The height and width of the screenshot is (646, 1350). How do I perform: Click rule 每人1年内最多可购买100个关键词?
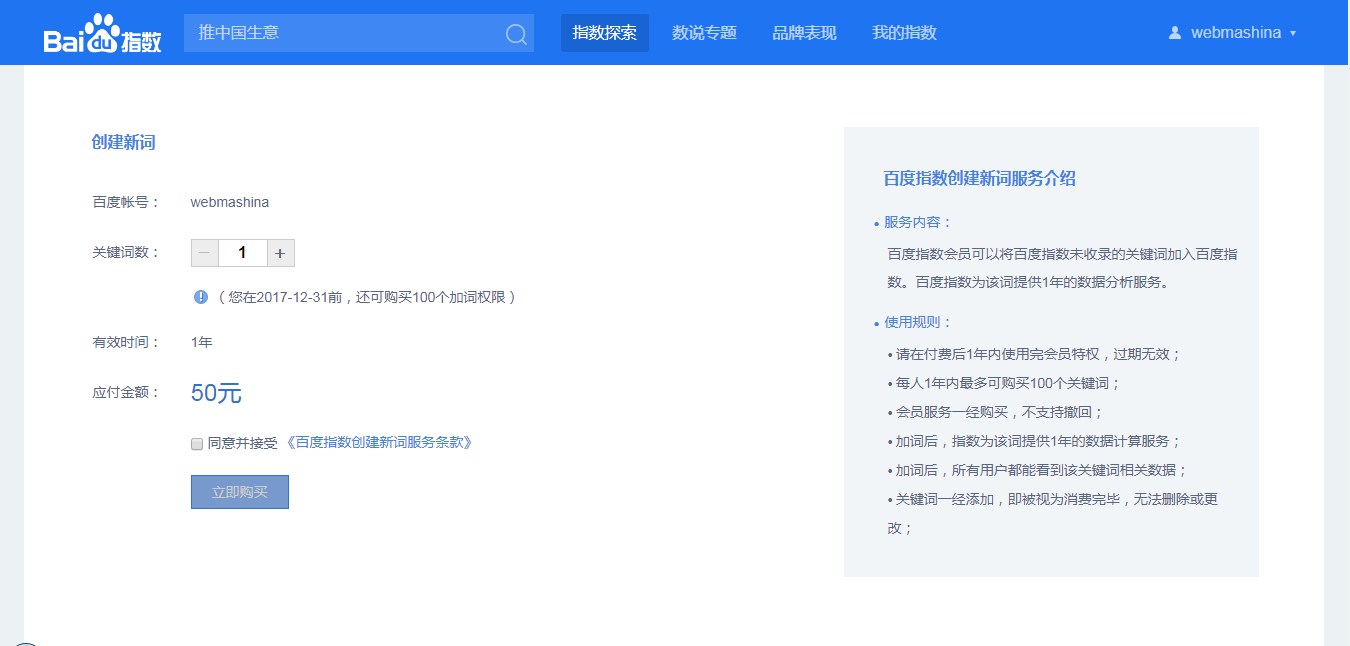[x=1004, y=383]
